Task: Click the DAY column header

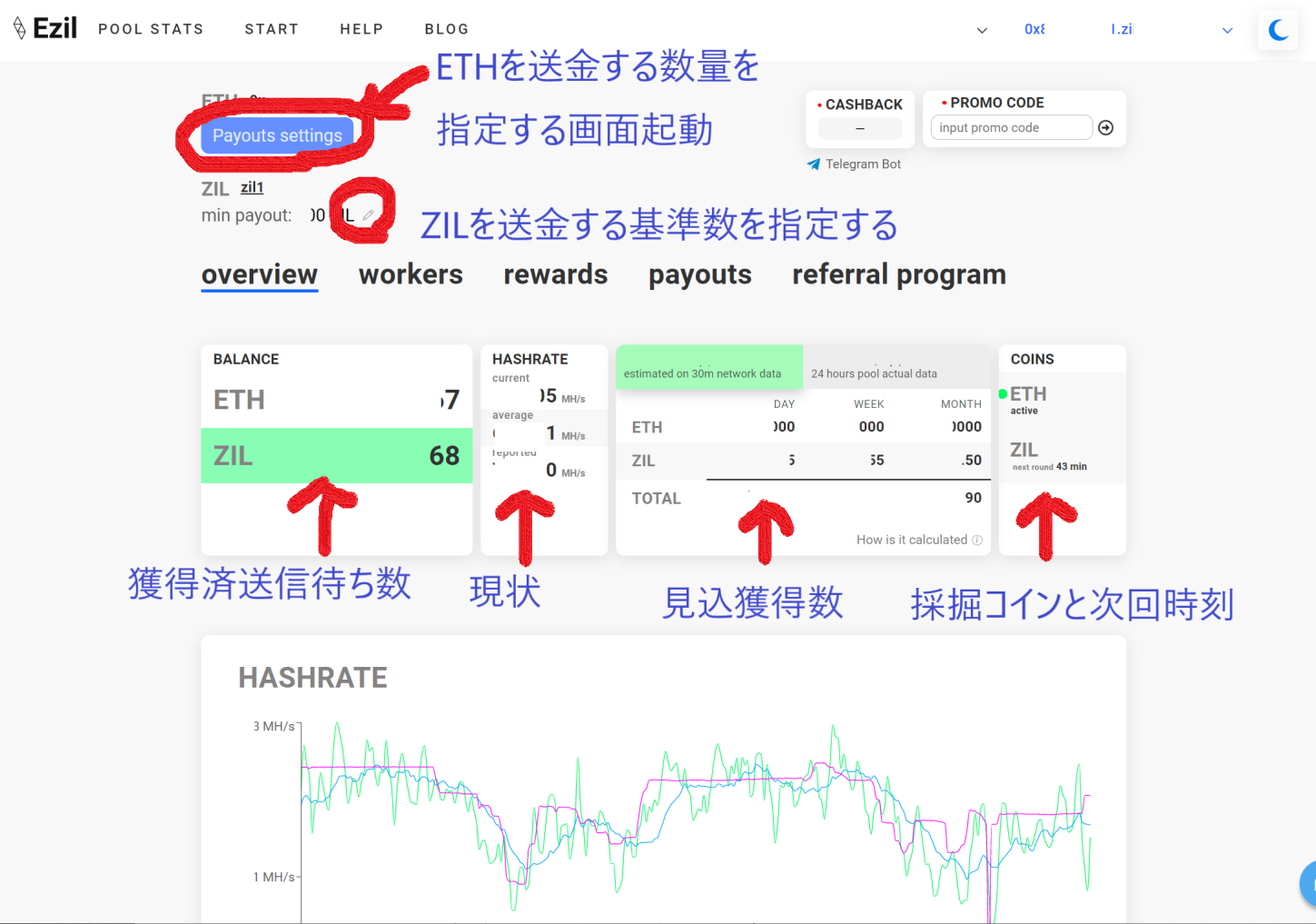Action: click(785, 404)
